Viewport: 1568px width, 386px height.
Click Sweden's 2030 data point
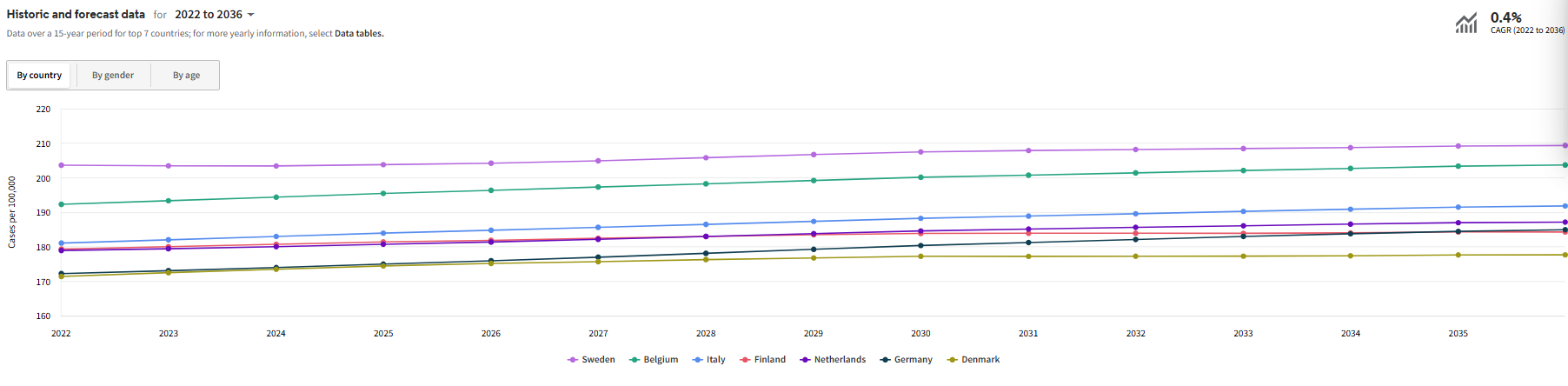tap(920, 152)
